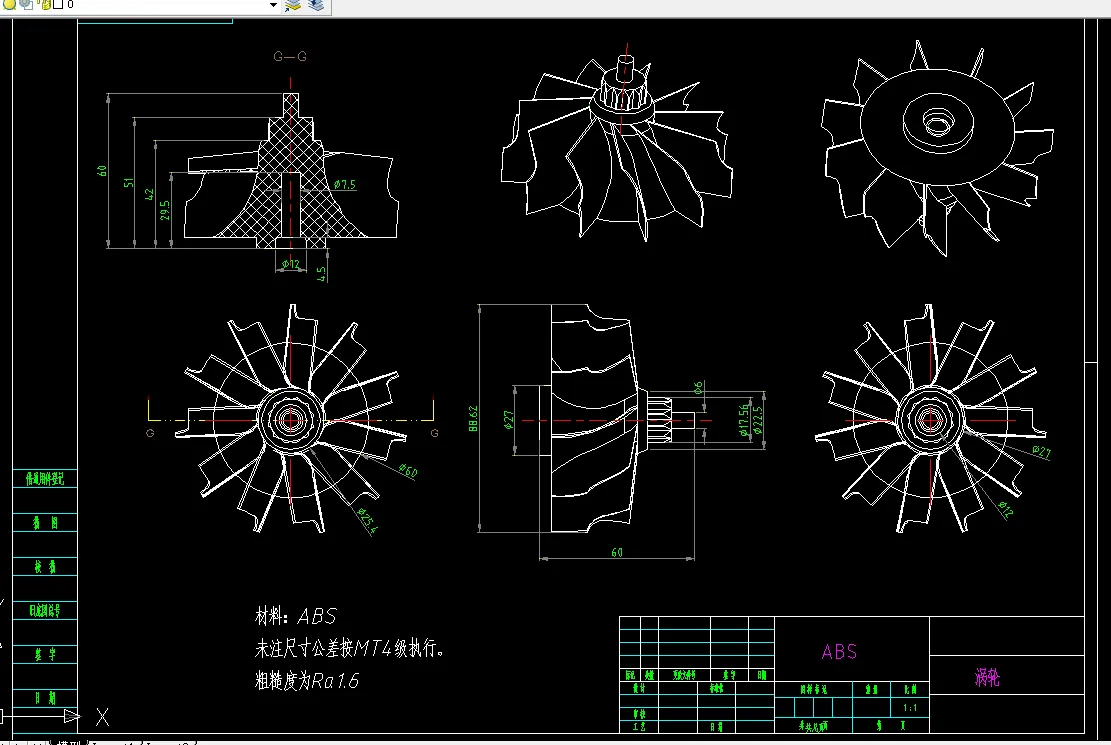Pick the top-right back-side isometric turbine view
Viewport: 1111px width, 745px height.
[937, 147]
